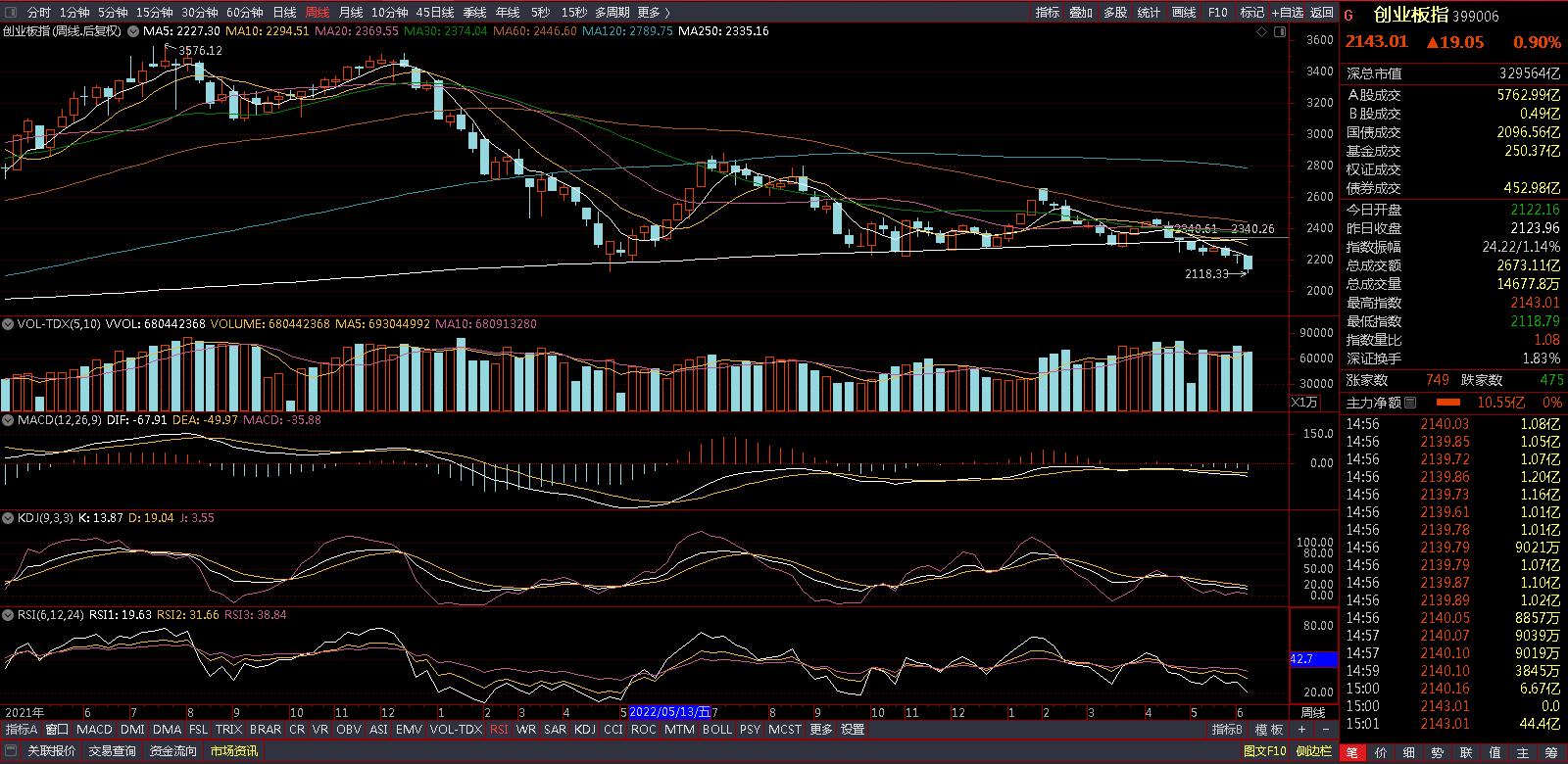Open the 设置 indicator settings

point(853,730)
